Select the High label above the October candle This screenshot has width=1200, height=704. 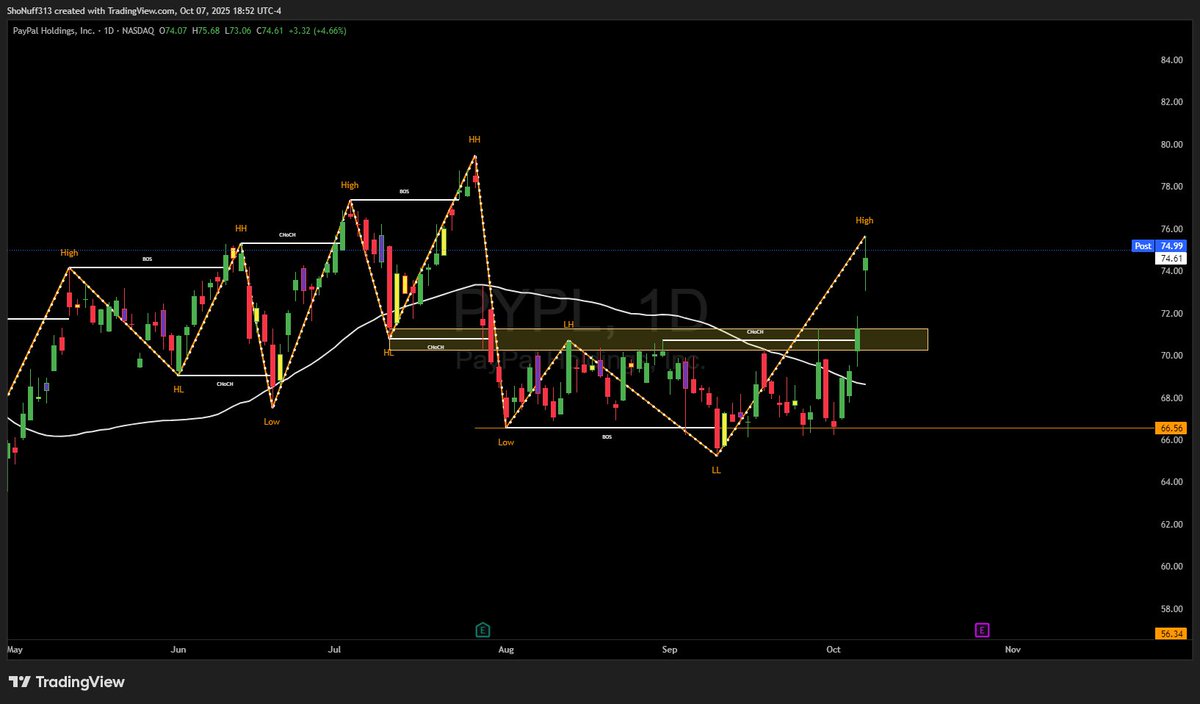coord(864,220)
